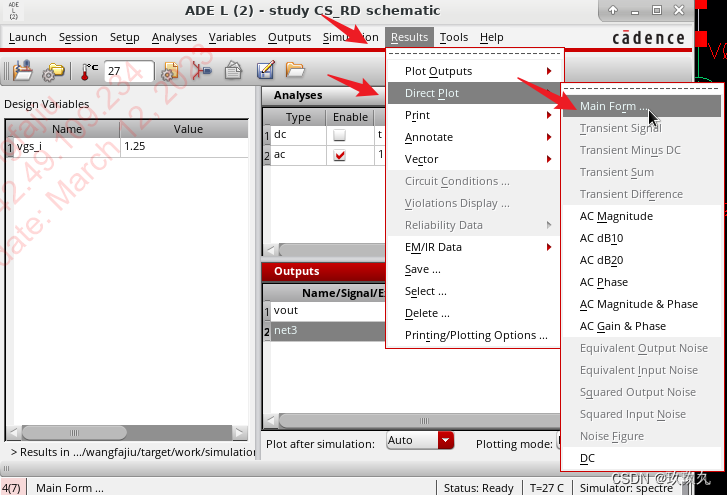Click the open folder toolbar icon

(x=295, y=70)
